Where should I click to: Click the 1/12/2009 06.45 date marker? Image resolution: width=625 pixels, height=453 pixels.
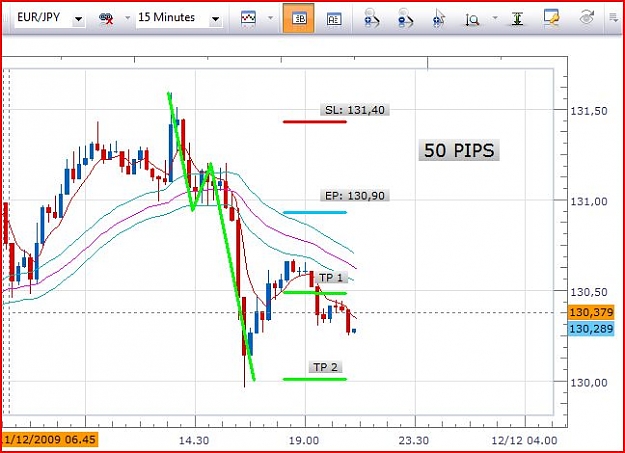click(x=50, y=439)
